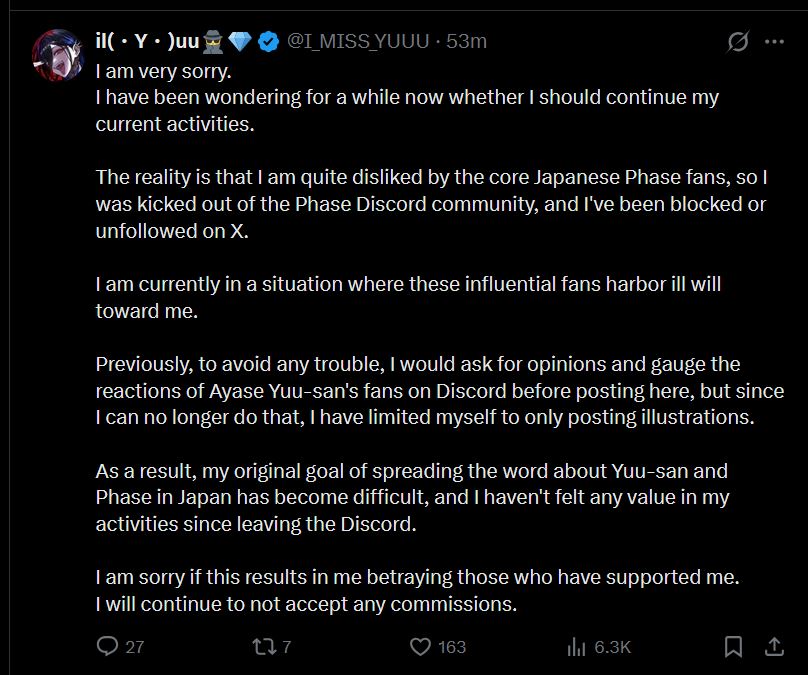The height and width of the screenshot is (675, 808).
Task: Click the blue verified checkmark badge
Action: [268, 41]
